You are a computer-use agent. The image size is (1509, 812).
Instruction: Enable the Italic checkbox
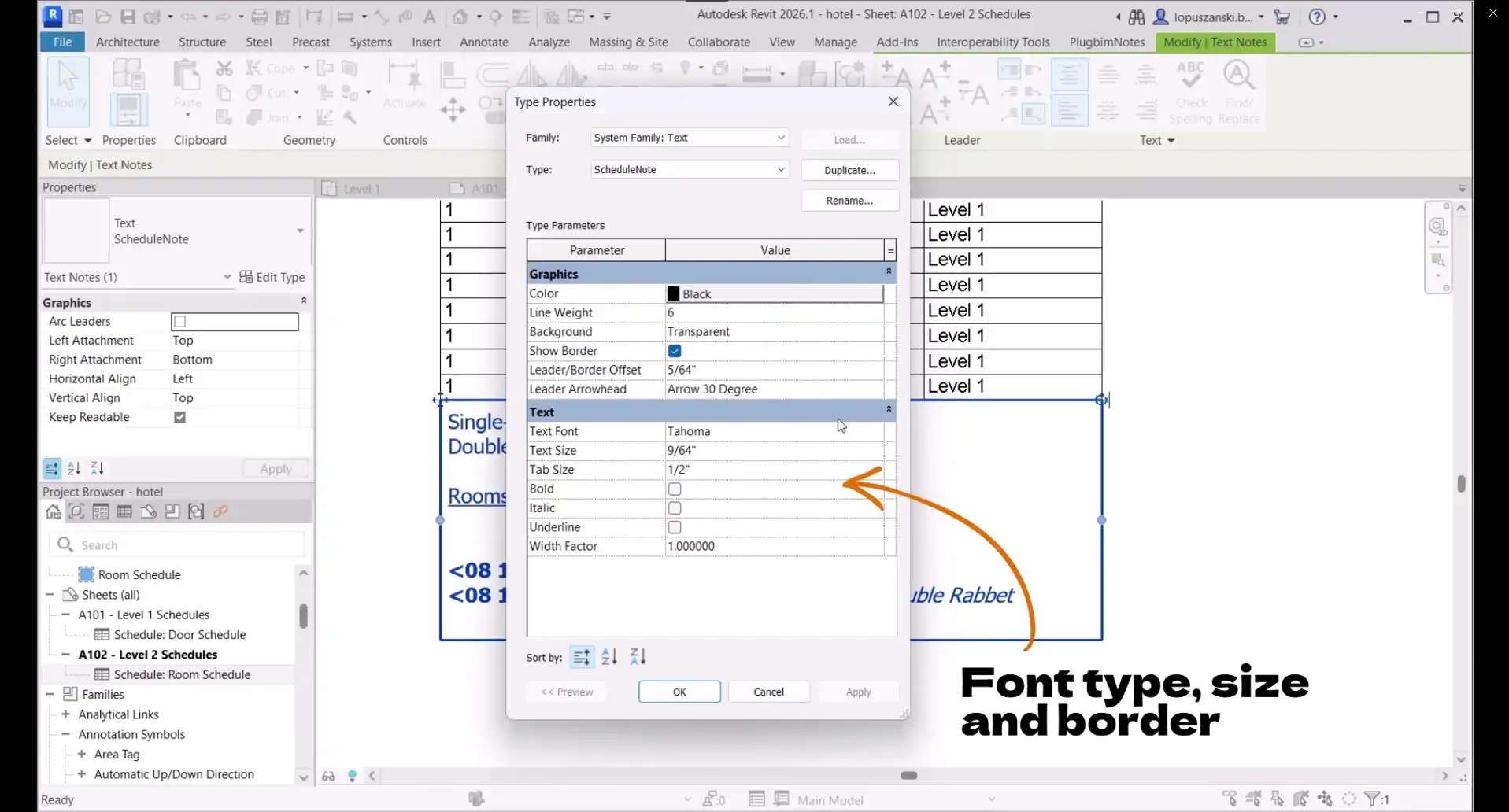675,508
